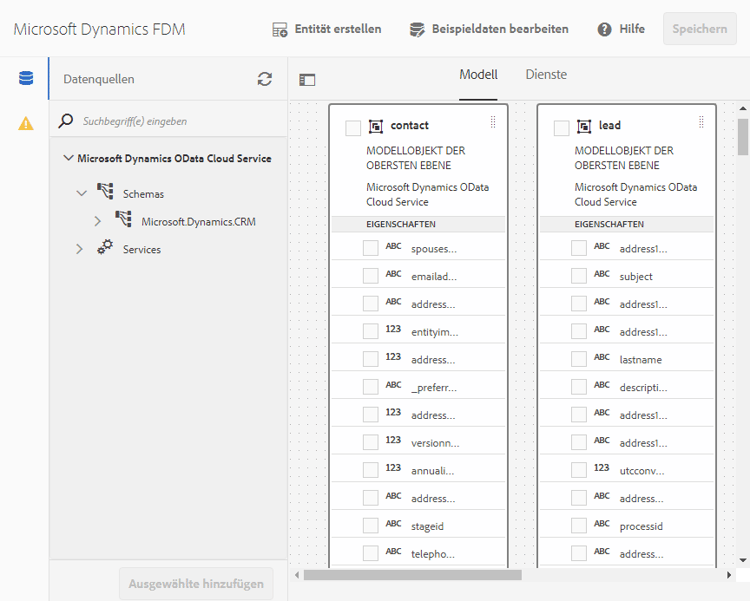Click 123 type icon for utcconv property
Screen dimensions: 750x601
pos(601,468)
